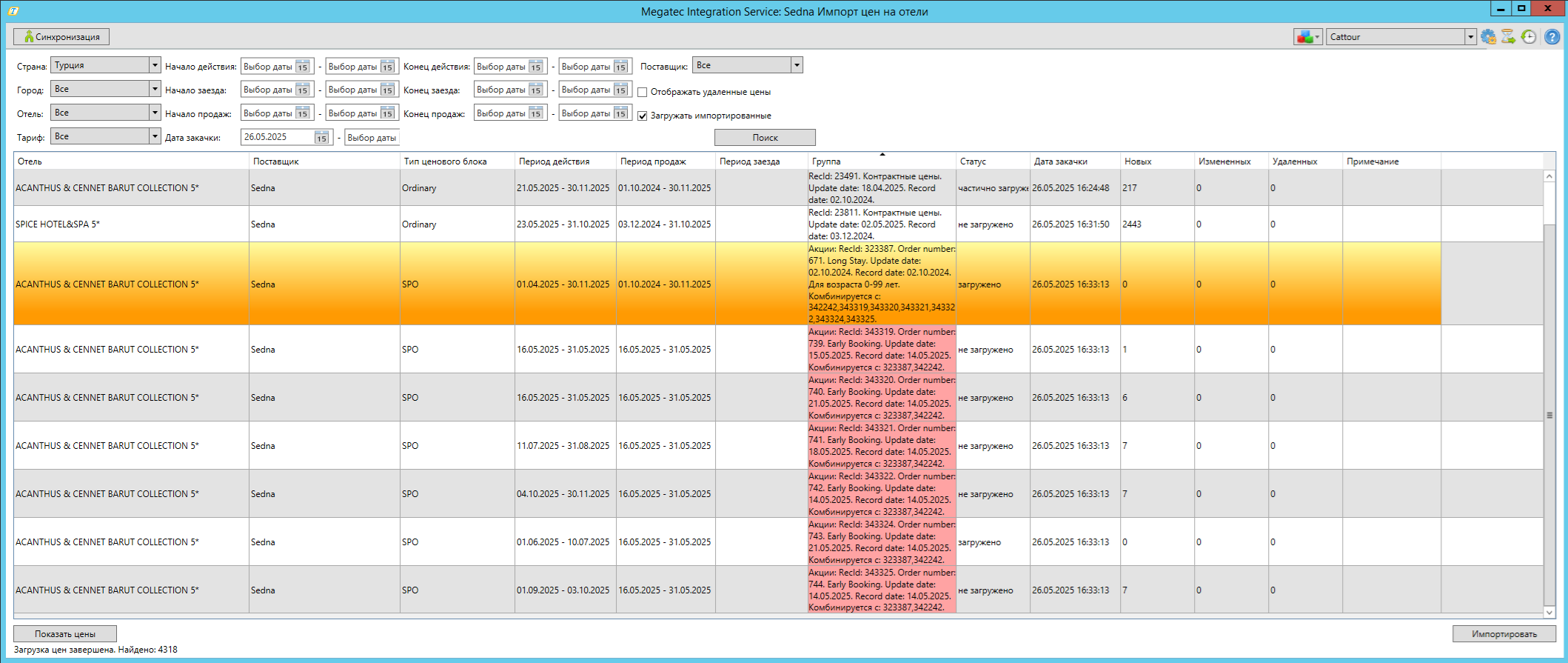
Task: Click the table's vertical scrollbar down arrow
Action: 1549,613
